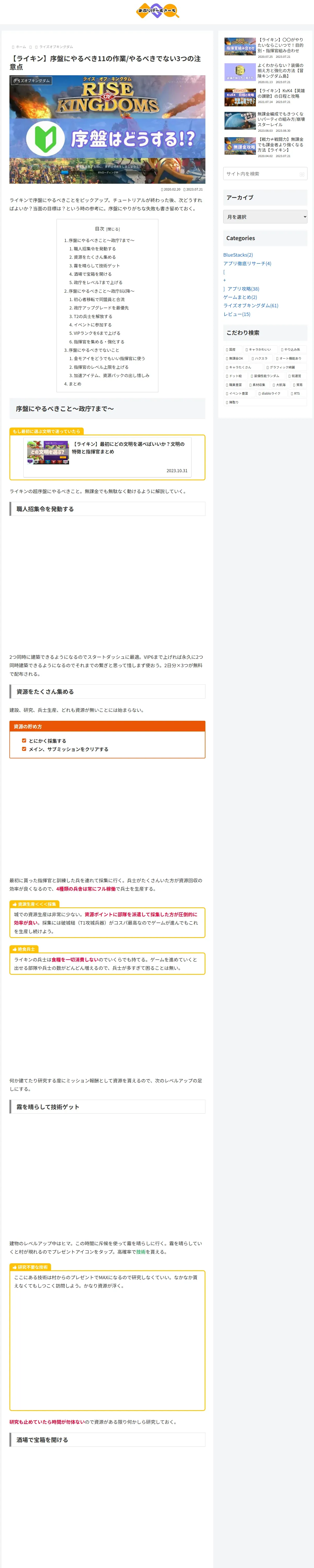Jump to 職人招集令を発動する in contents
Image resolution: width=314 pixels, height=1568 pixels.
[x=94, y=249]
